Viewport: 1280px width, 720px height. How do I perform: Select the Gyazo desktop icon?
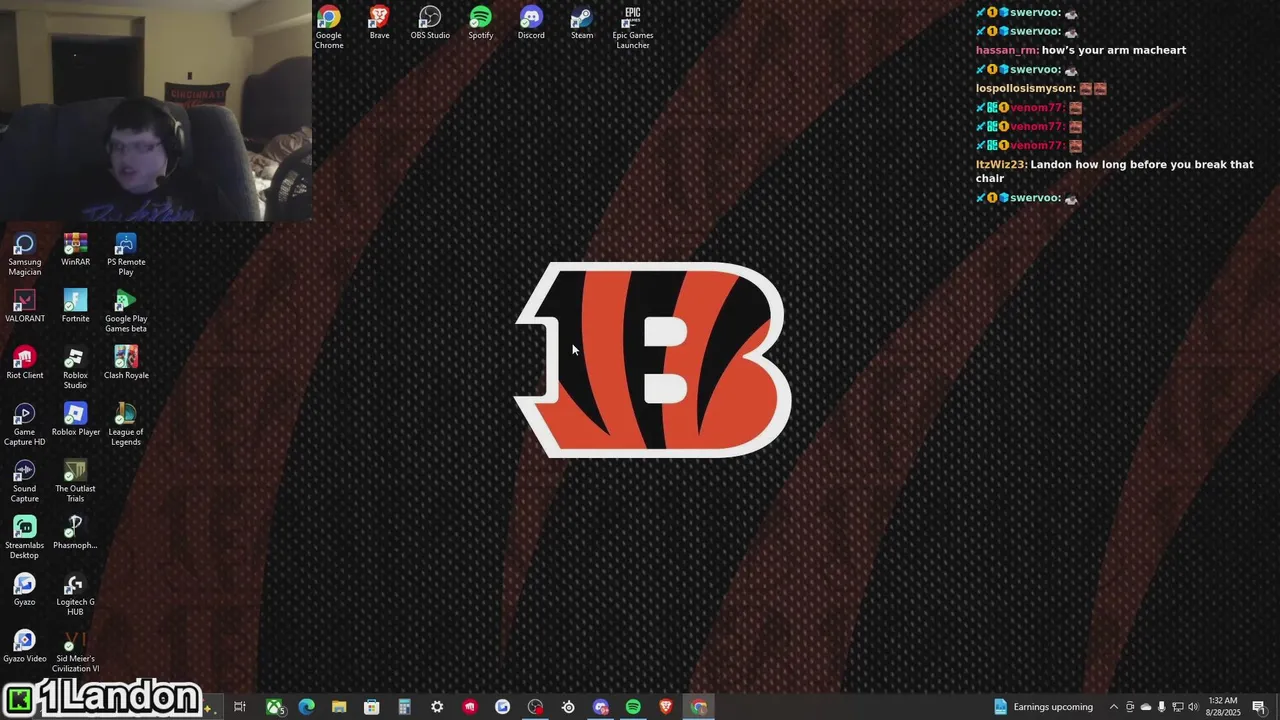(x=25, y=590)
